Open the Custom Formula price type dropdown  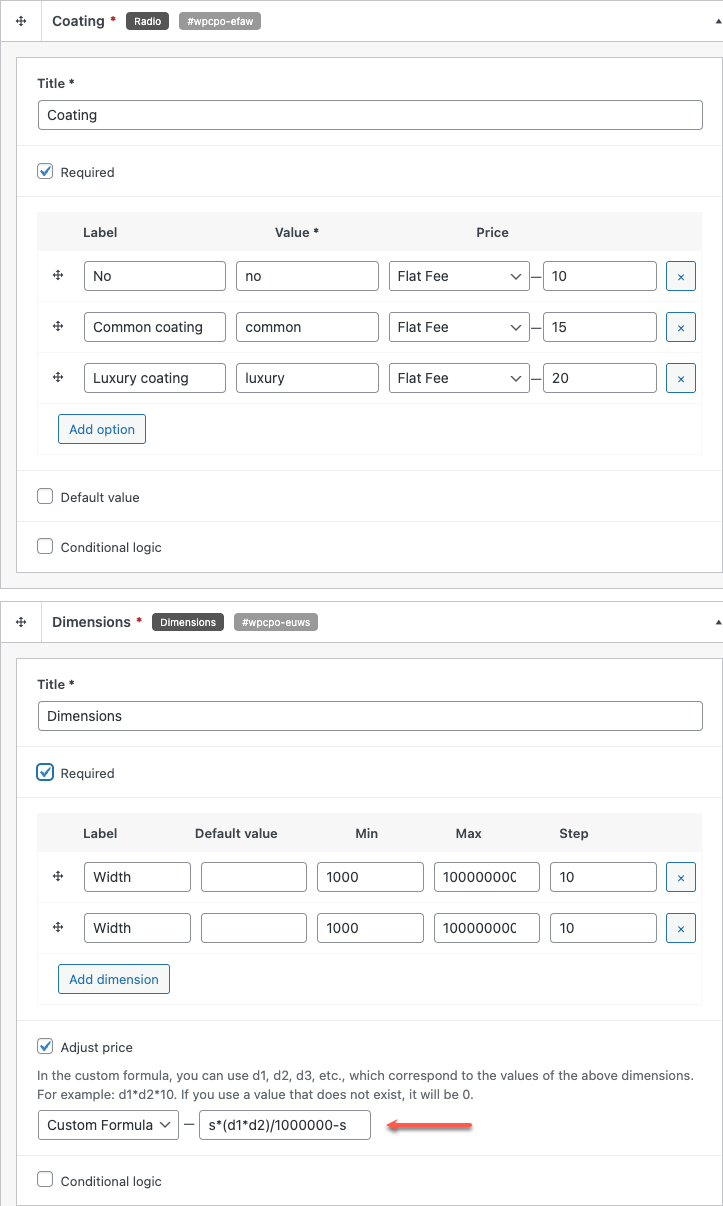108,1125
